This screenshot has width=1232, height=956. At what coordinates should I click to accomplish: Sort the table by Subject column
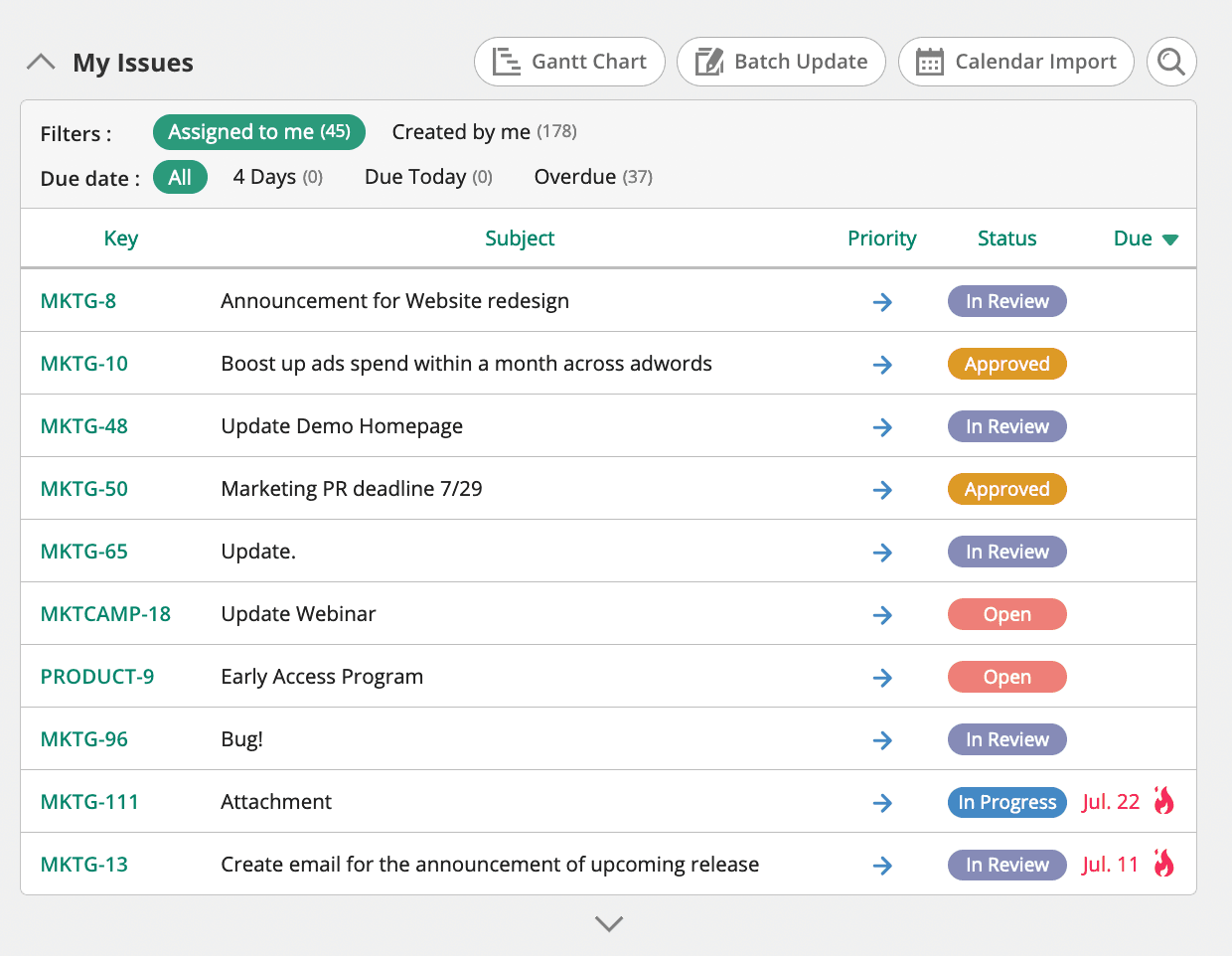(520, 239)
